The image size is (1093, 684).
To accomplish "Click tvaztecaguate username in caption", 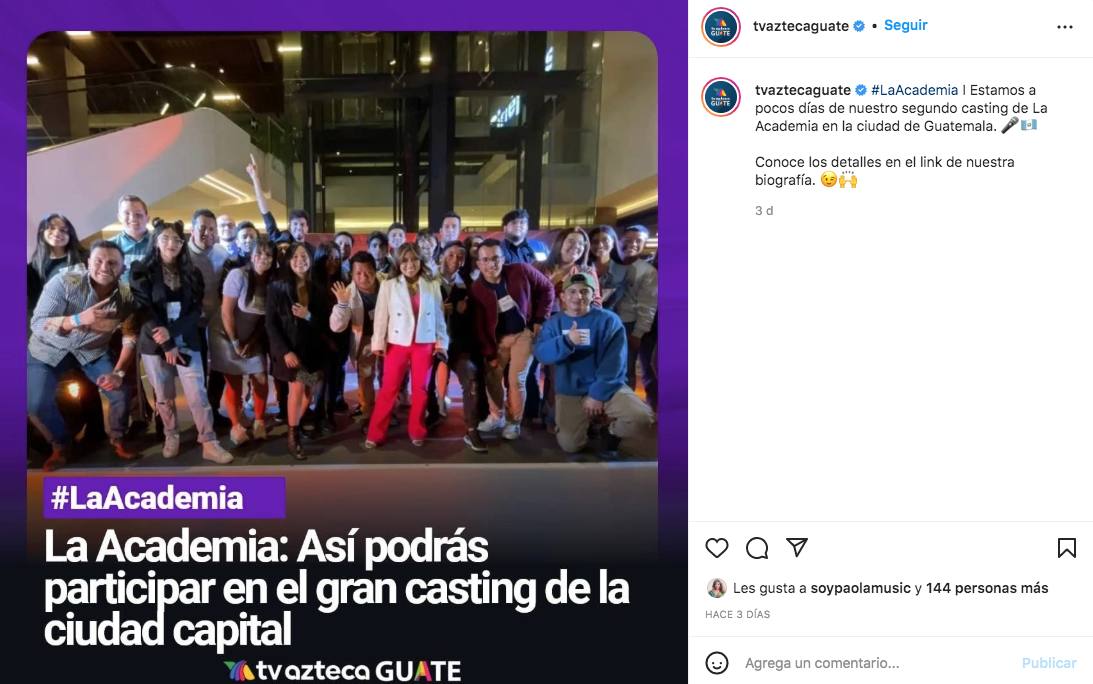I will (802, 90).
